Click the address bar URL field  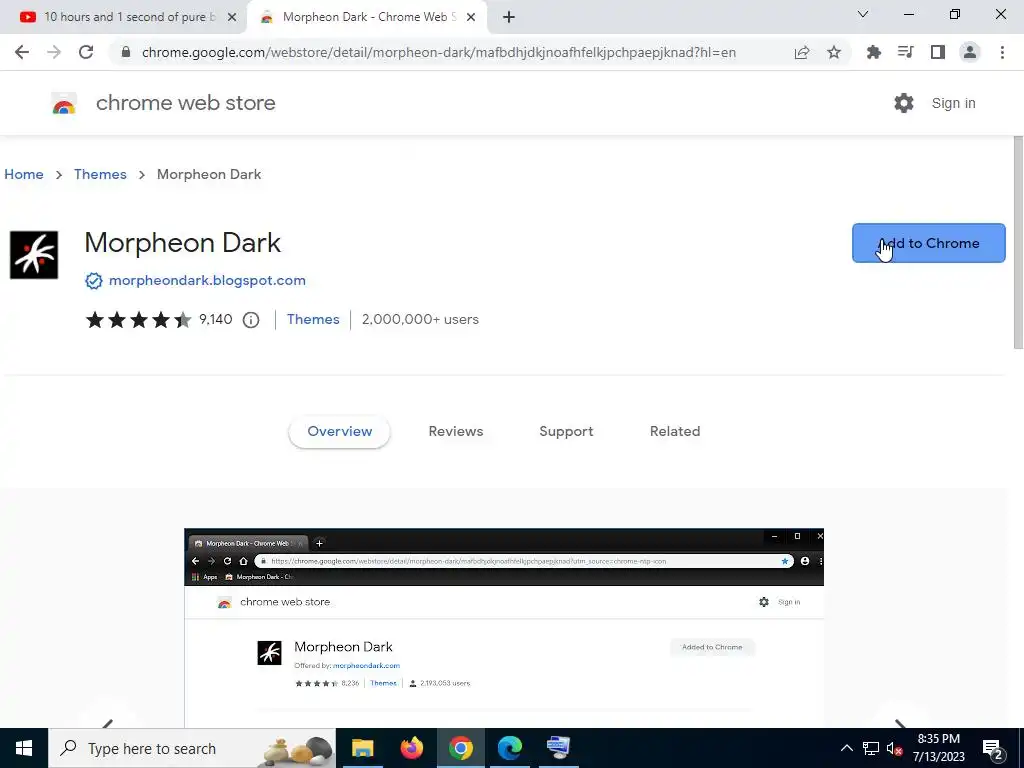click(439, 52)
